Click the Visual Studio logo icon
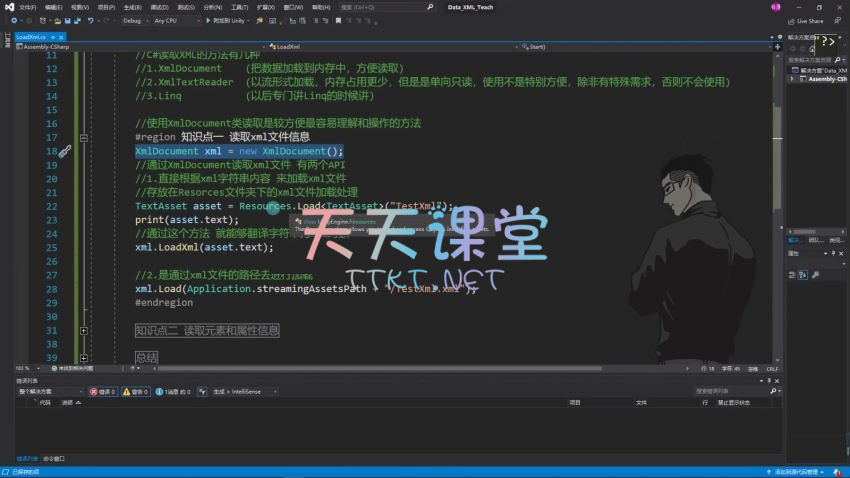The width and height of the screenshot is (850, 478). (x=7, y=6)
